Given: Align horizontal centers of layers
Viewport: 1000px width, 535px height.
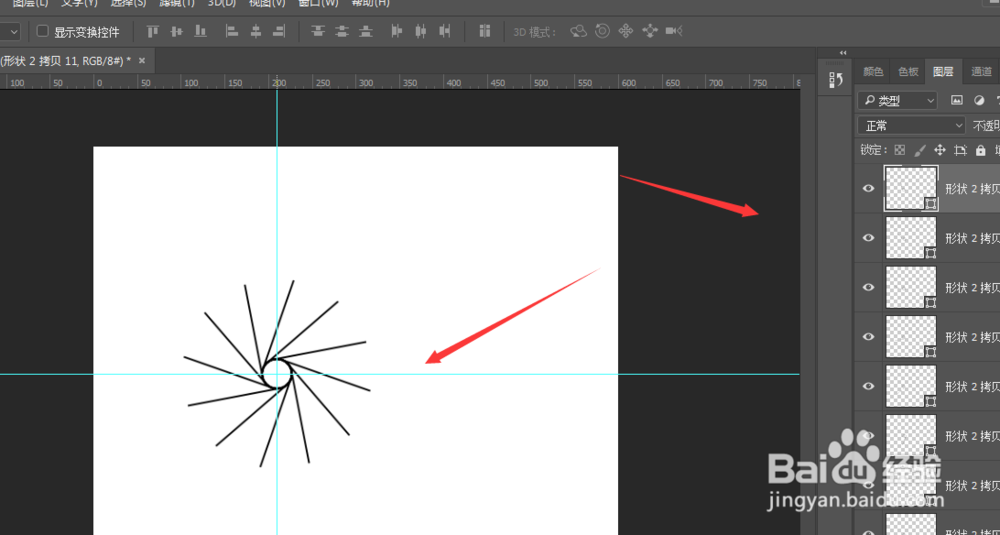Looking at the screenshot, I should [x=256, y=31].
